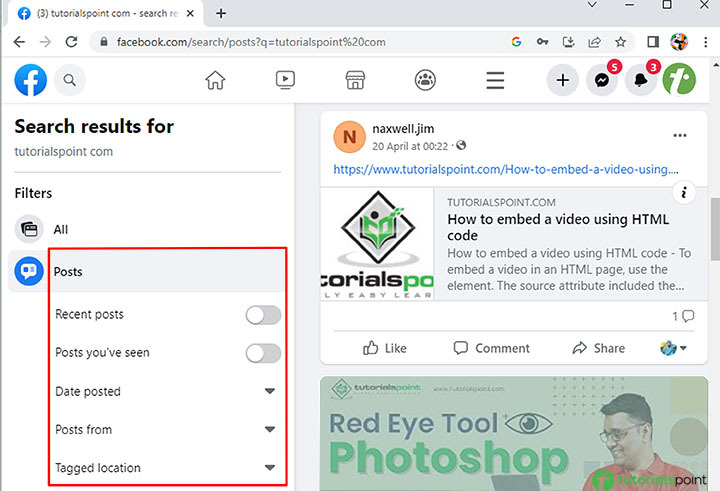Click the browser Back arrow
The width and height of the screenshot is (720, 491).
[x=19, y=42]
